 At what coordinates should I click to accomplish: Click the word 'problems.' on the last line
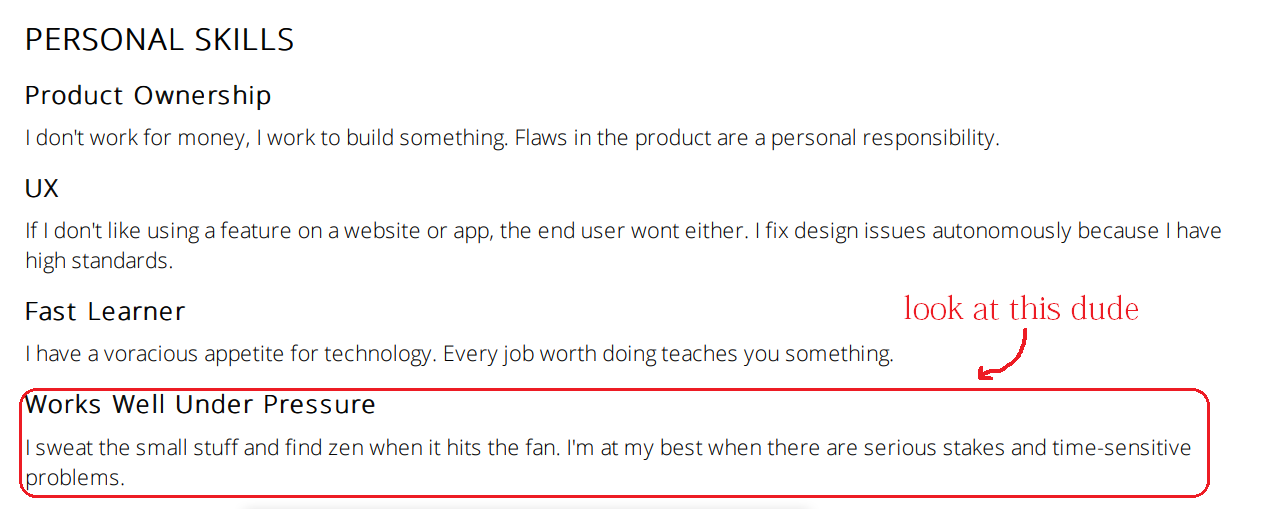(x=75, y=478)
